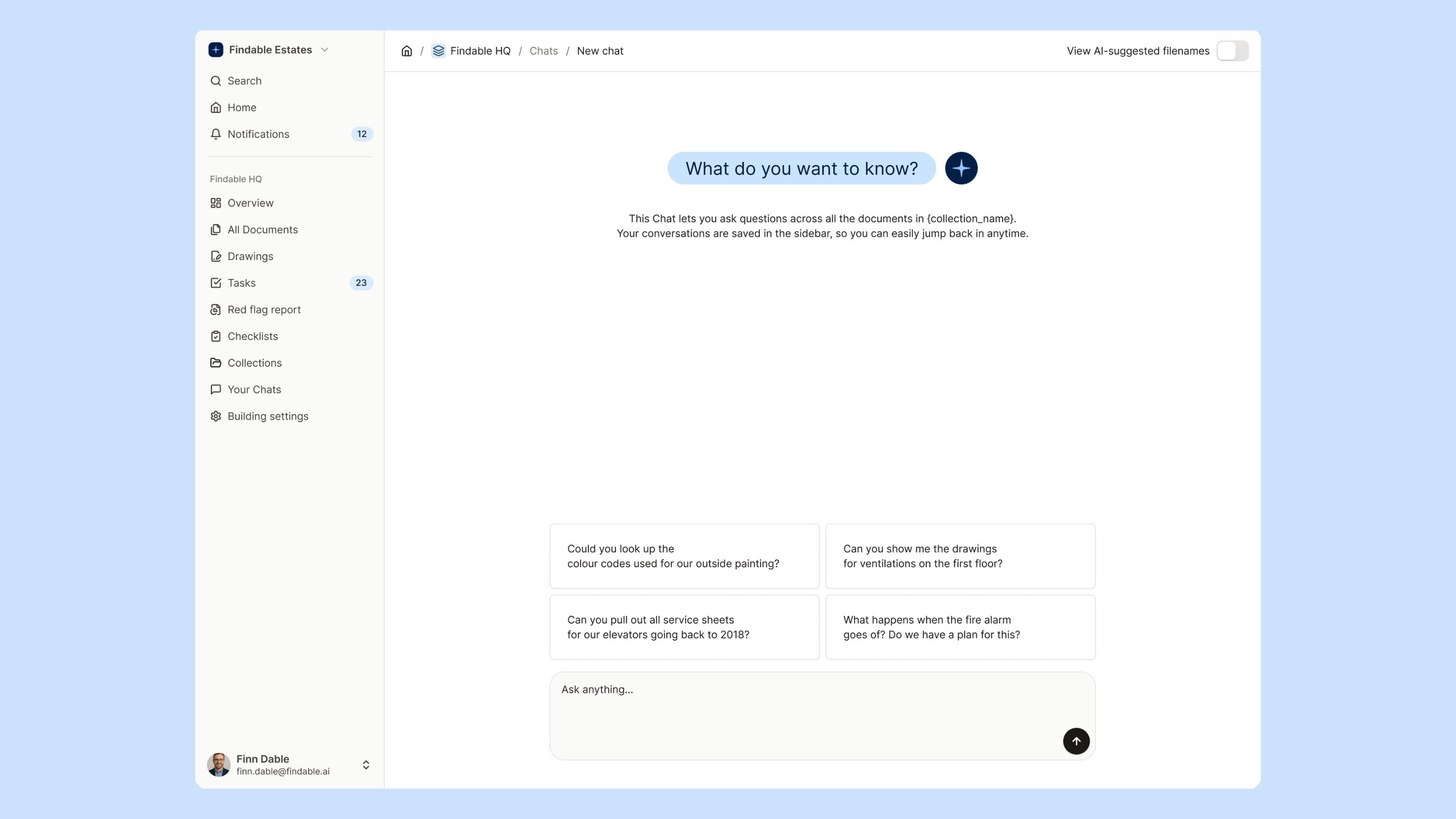
Task: Open All Documents in sidebar
Action: [262, 230]
